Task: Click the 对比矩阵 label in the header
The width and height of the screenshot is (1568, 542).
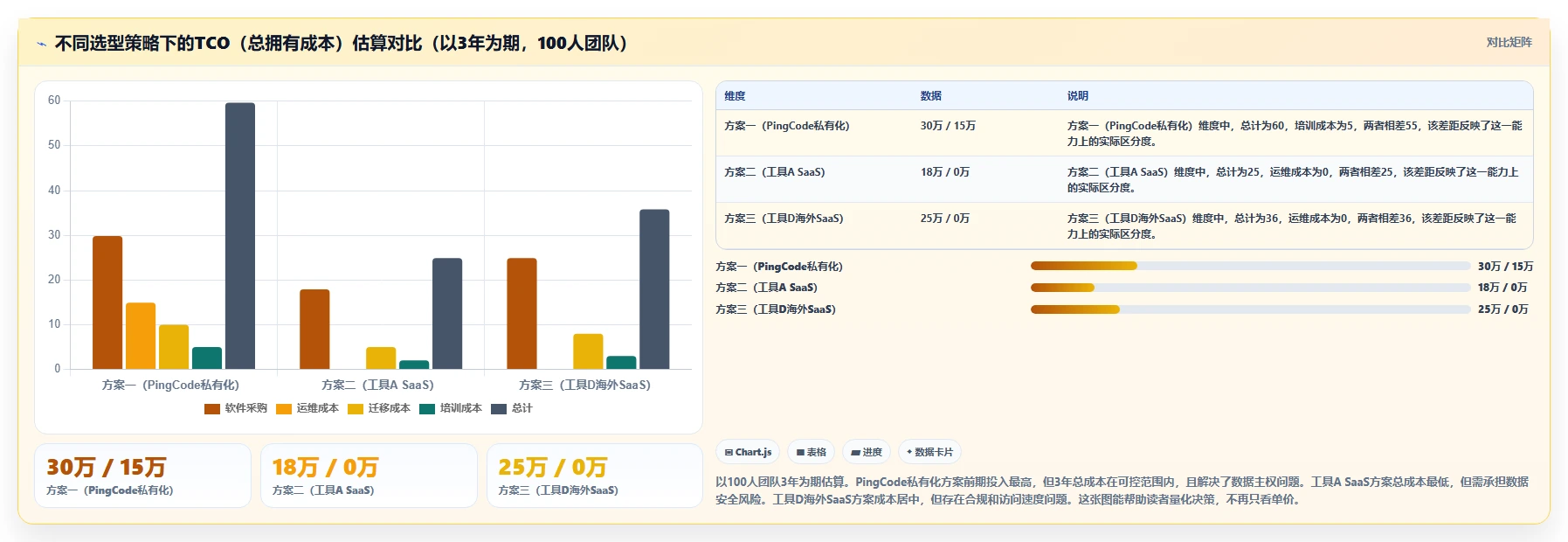Action: (1509, 42)
